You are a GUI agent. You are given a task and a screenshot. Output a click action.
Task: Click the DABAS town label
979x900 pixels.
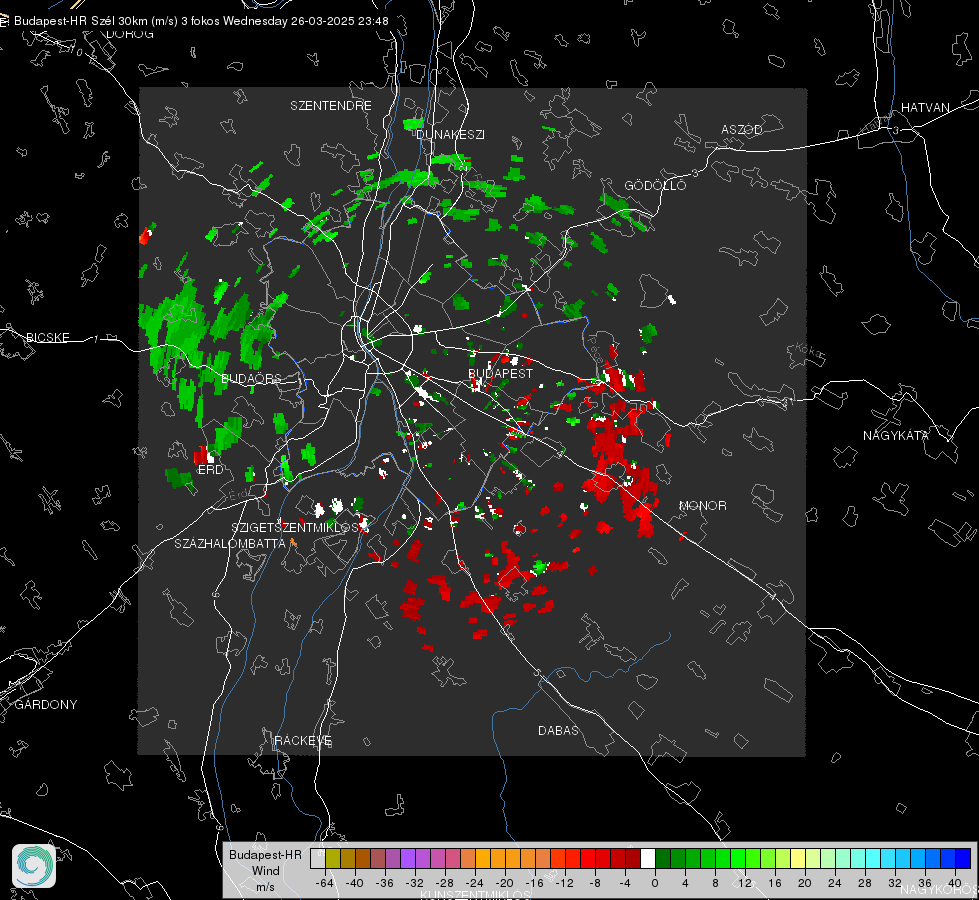(x=558, y=730)
